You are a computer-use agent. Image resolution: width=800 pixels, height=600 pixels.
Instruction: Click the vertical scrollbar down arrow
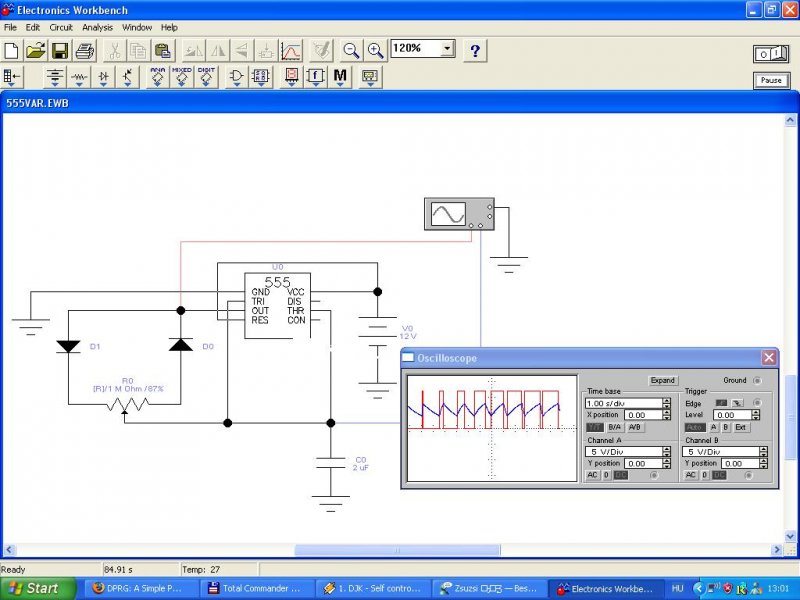[x=790, y=536]
